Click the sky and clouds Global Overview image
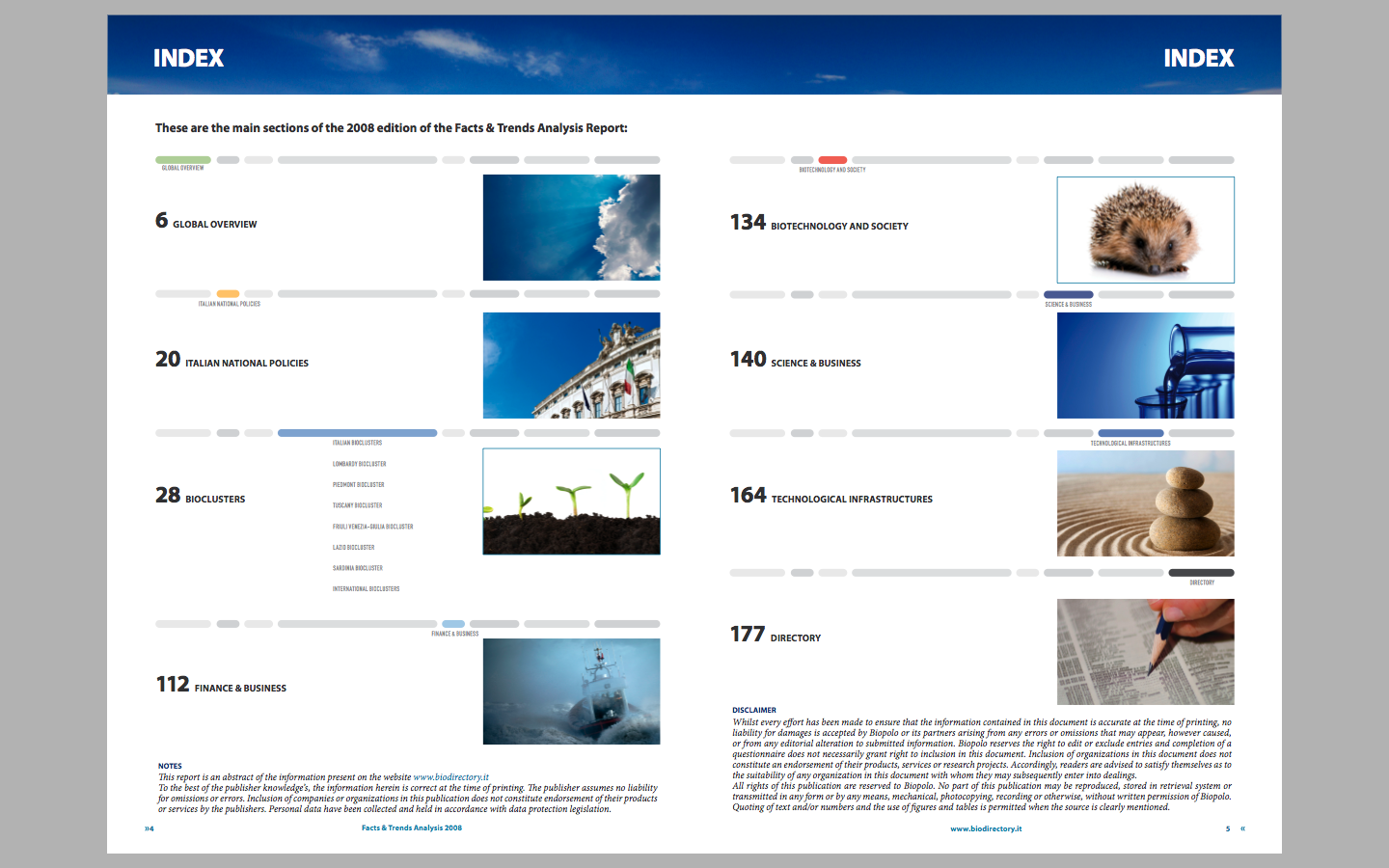 click(x=571, y=228)
